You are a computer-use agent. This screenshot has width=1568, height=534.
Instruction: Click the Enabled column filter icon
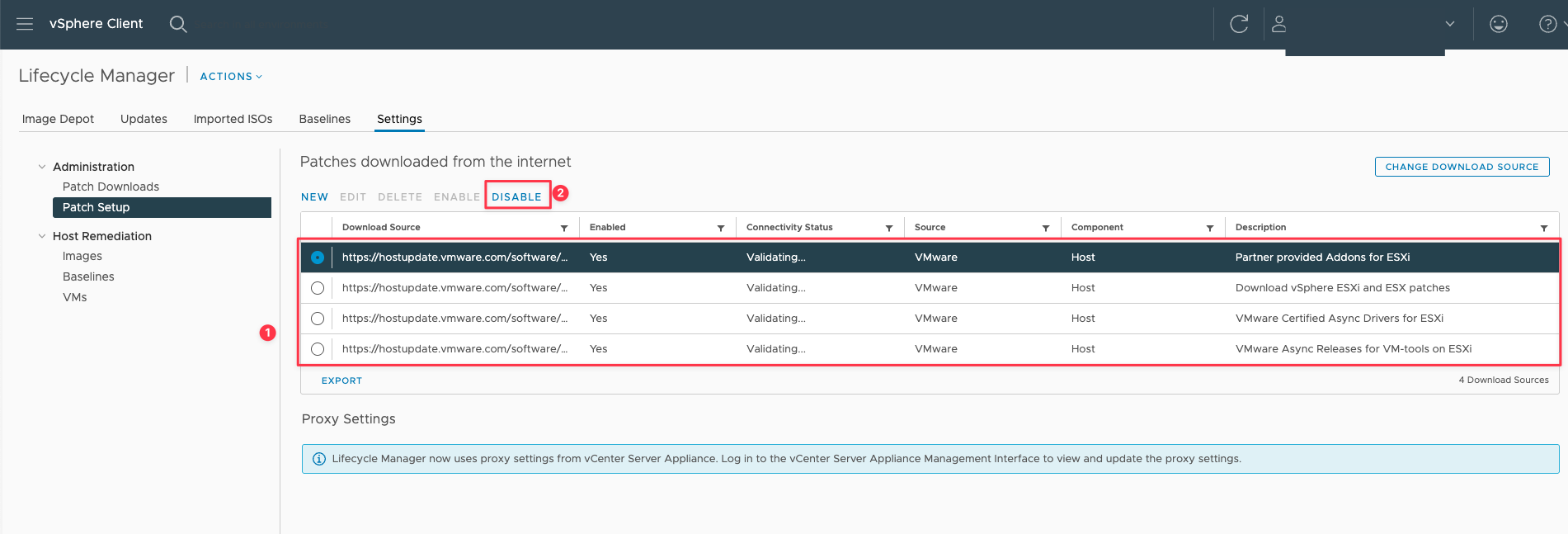(721, 228)
